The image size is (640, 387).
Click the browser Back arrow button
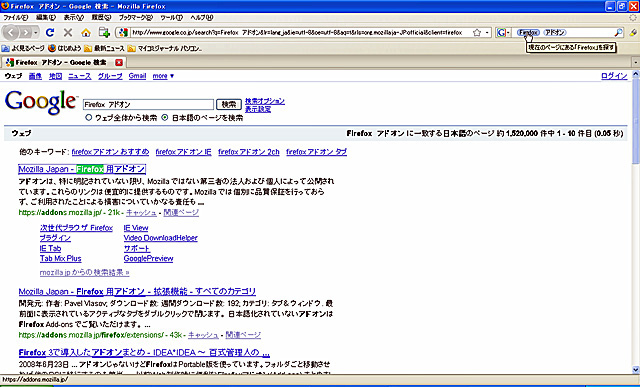11,32
